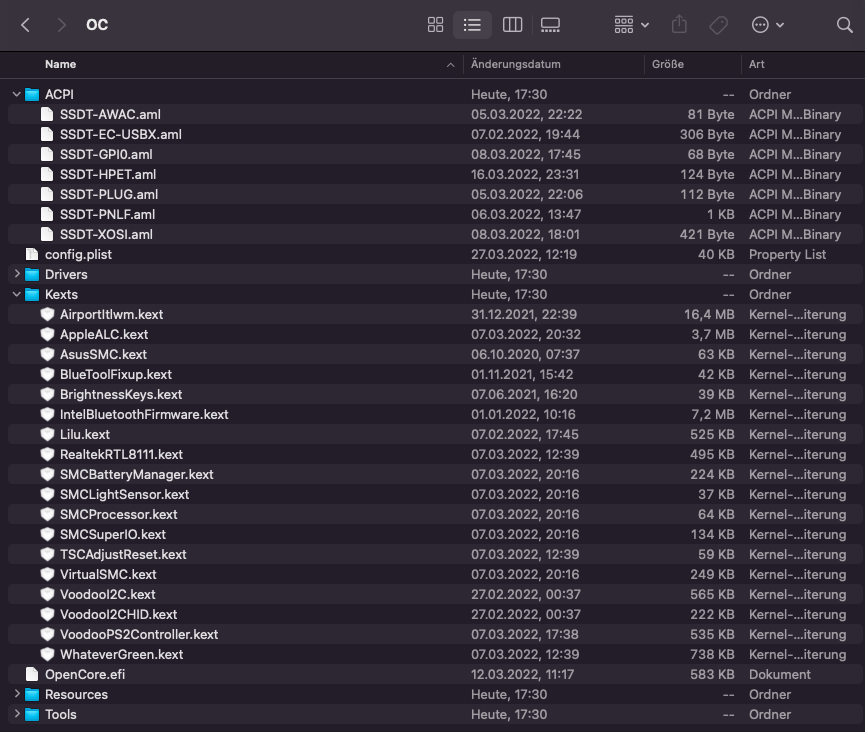Collapse the ACPI folder
This screenshot has width=865, height=732.
click(x=17, y=94)
